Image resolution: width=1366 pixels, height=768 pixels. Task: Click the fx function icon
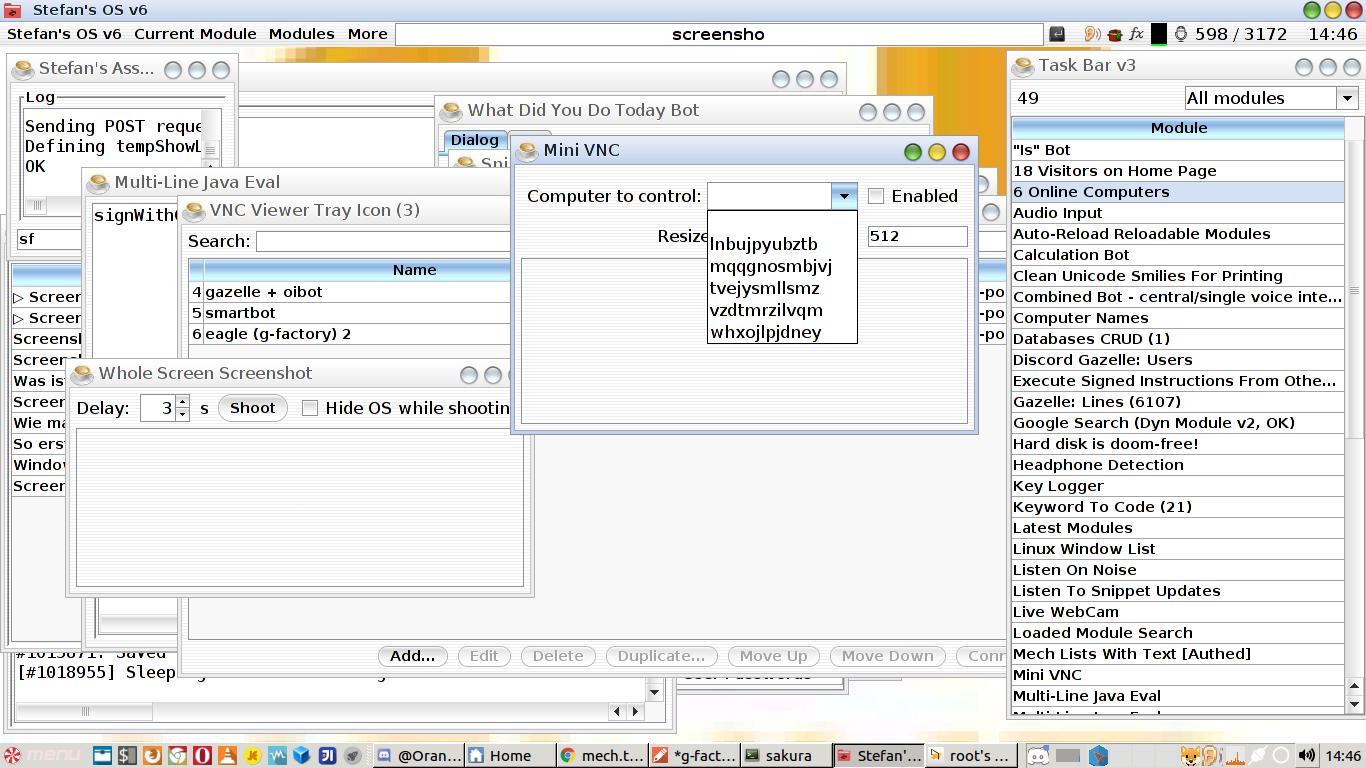(x=1136, y=34)
